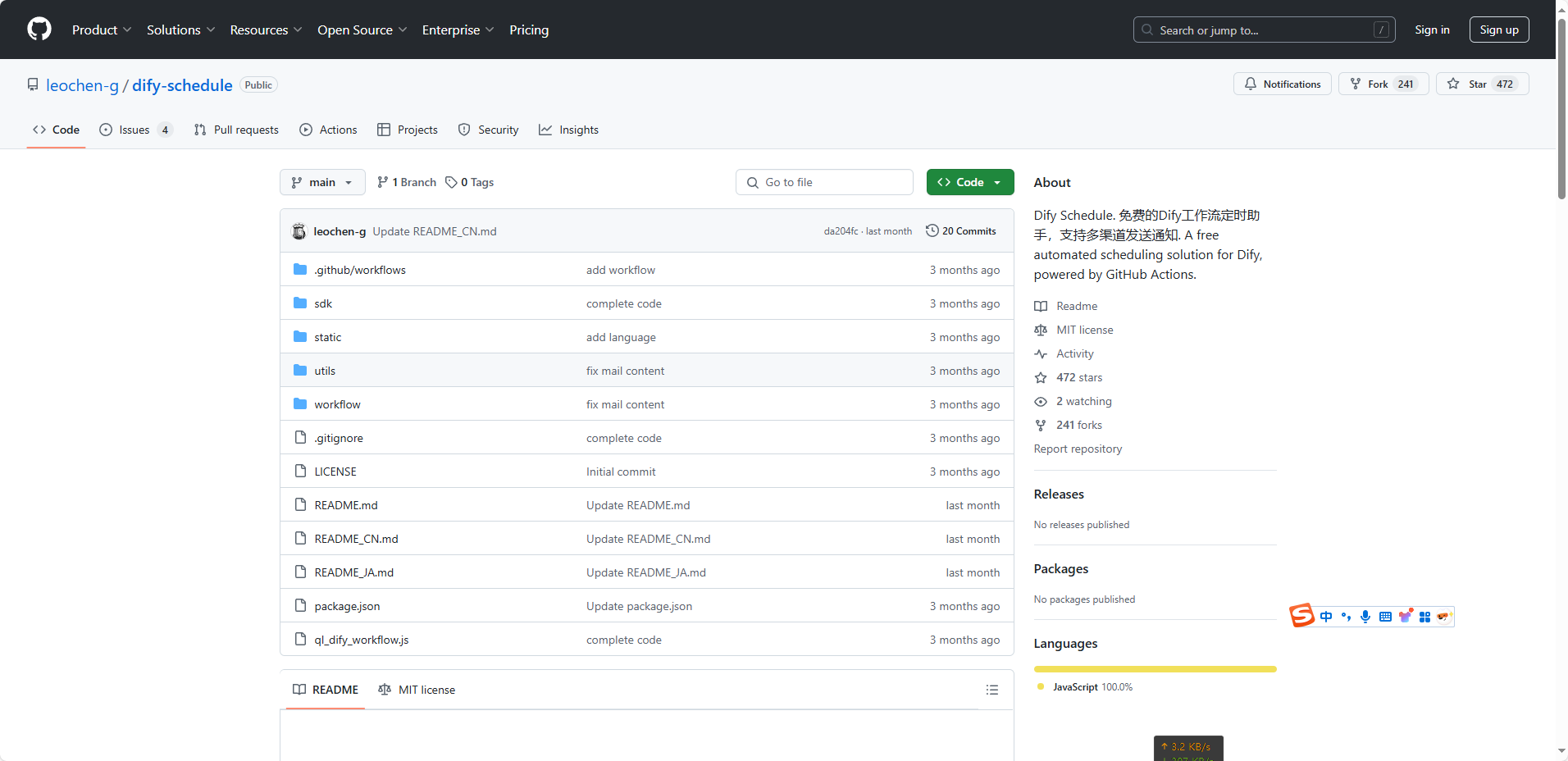Viewport: 1568px width, 761px height.
Task: Switch to the Issues tab
Action: [134, 130]
